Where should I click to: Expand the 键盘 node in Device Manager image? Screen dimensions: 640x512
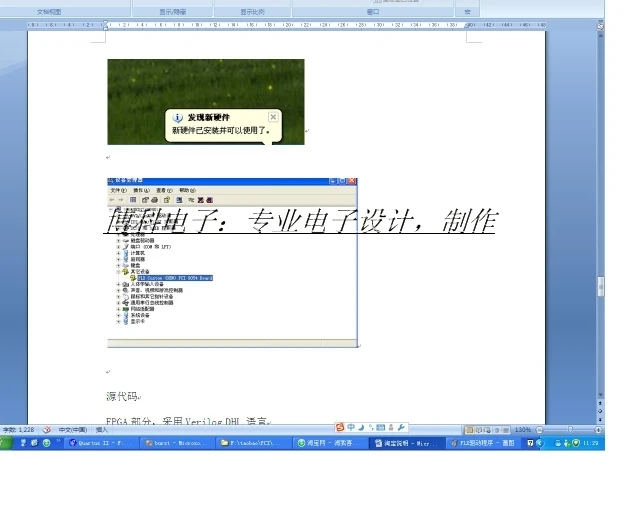[118, 265]
